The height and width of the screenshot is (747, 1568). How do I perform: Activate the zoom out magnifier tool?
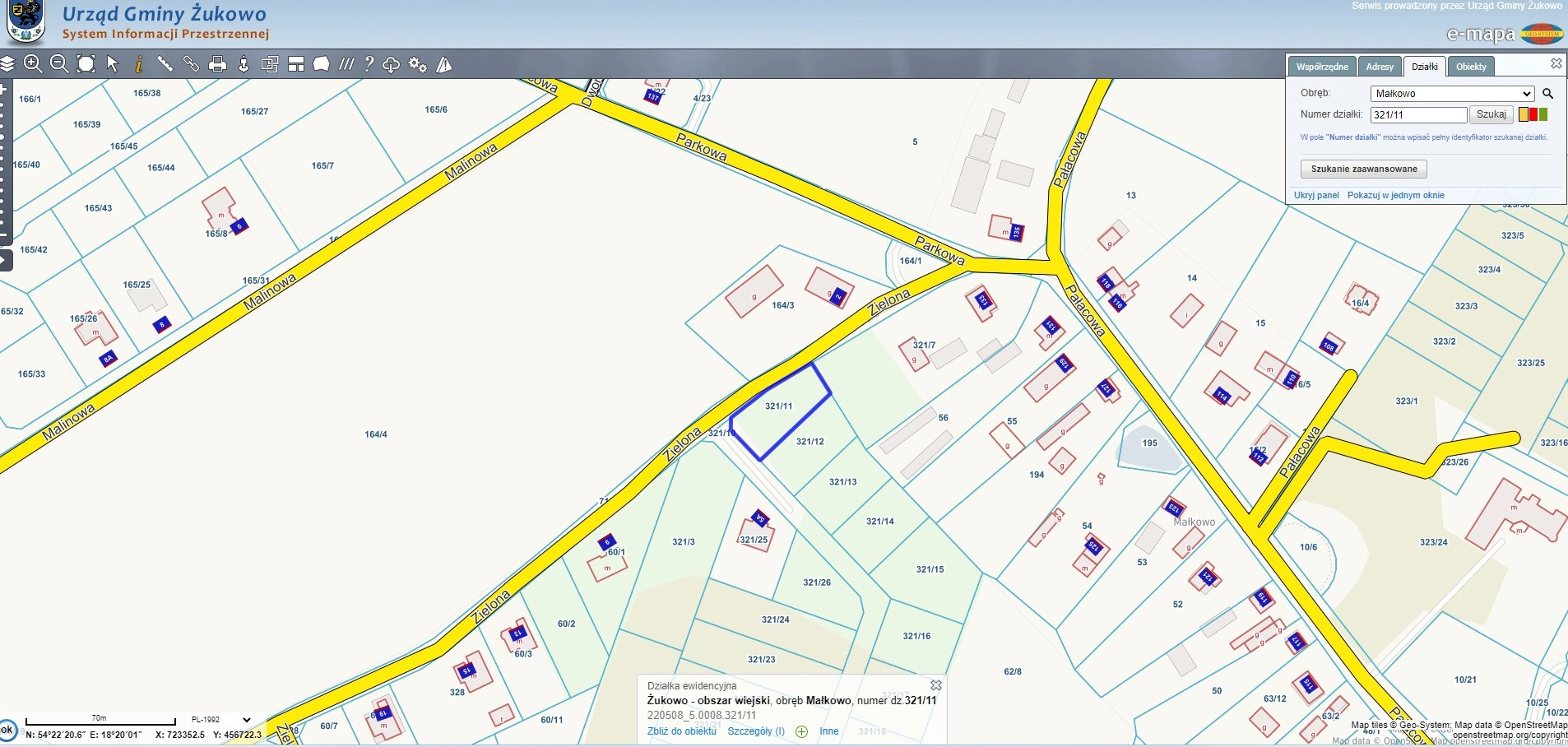tap(59, 64)
